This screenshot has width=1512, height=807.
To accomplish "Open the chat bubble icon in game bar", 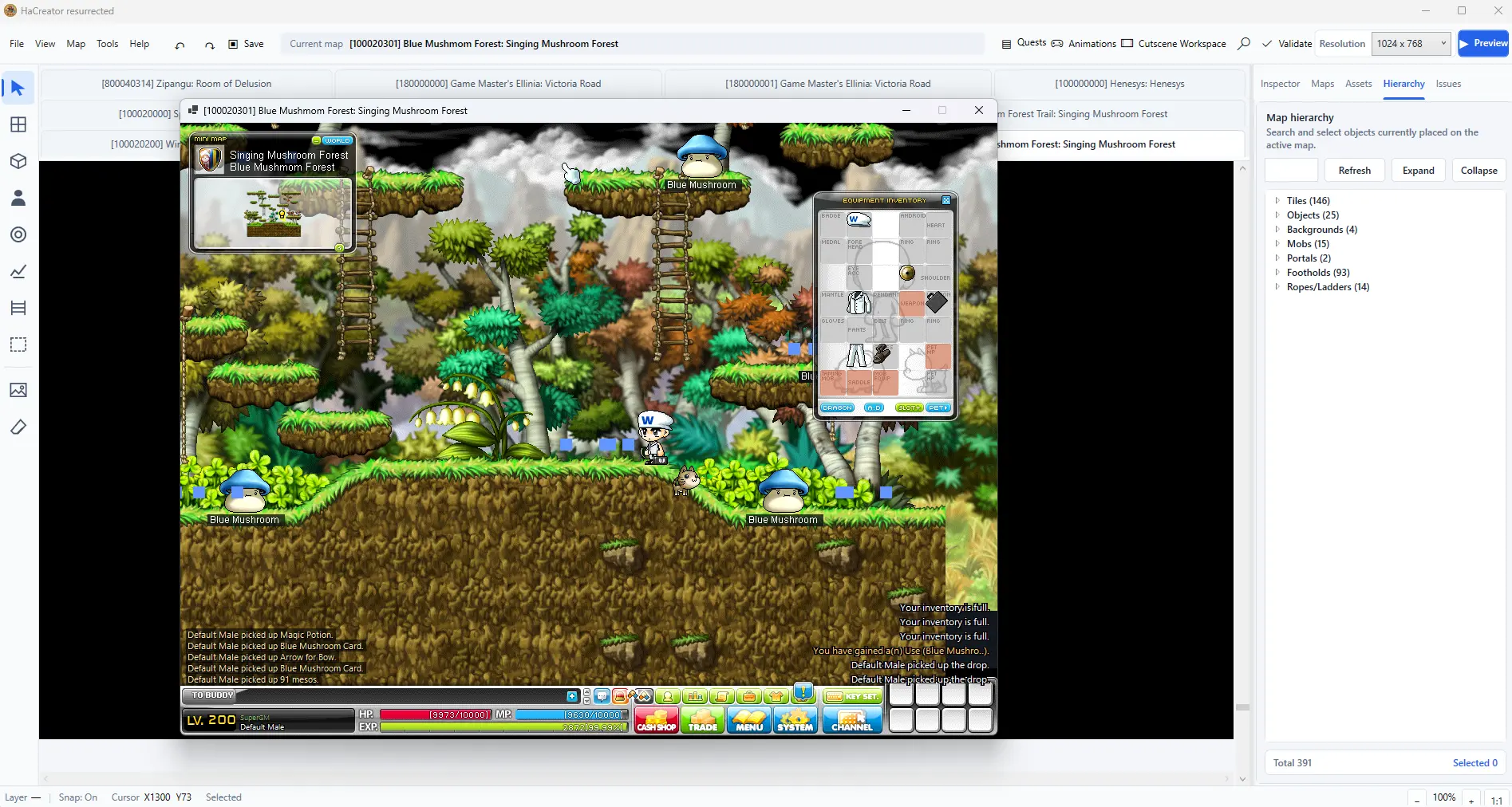I will click(602, 696).
